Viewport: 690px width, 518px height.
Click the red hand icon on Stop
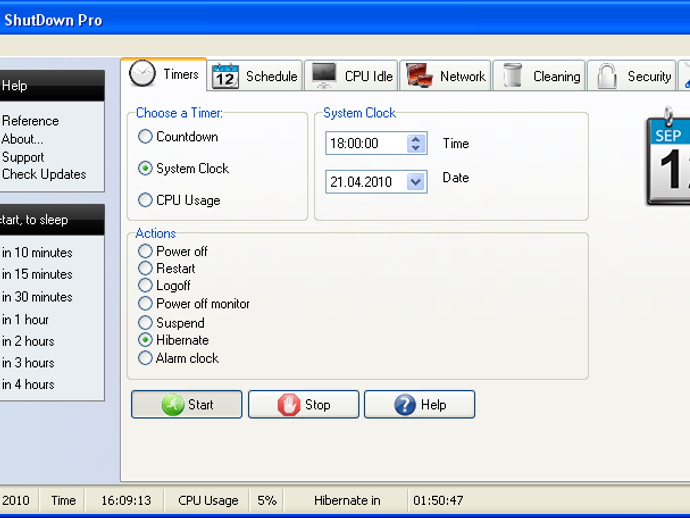point(289,404)
